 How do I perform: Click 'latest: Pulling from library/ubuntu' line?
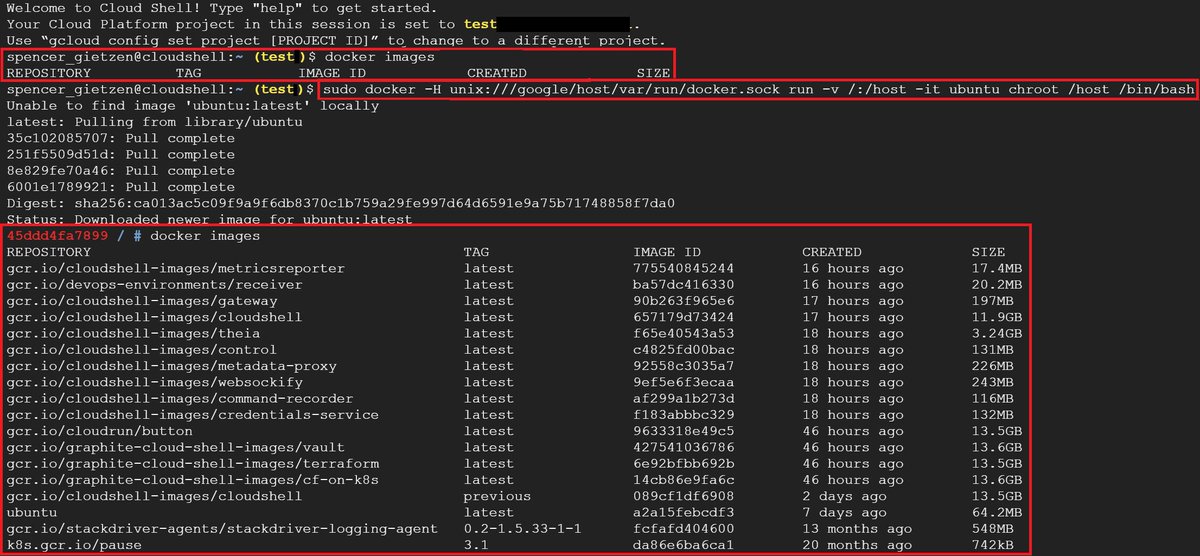click(x=154, y=122)
